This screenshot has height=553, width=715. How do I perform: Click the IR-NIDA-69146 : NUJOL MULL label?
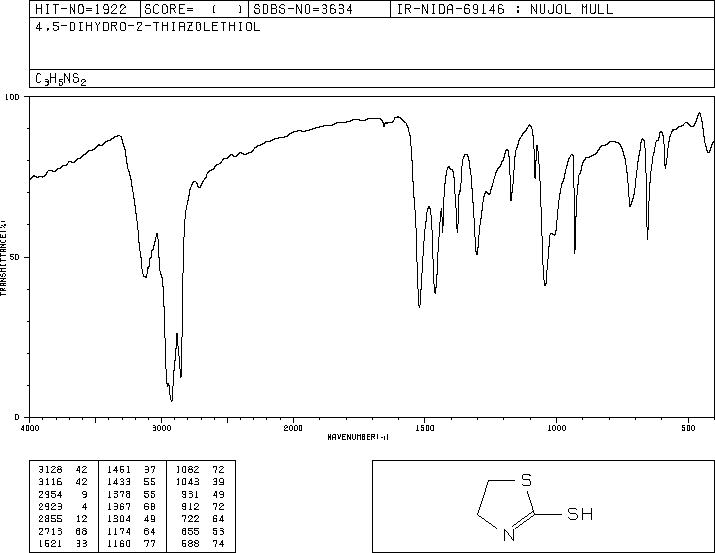click(505, 9)
